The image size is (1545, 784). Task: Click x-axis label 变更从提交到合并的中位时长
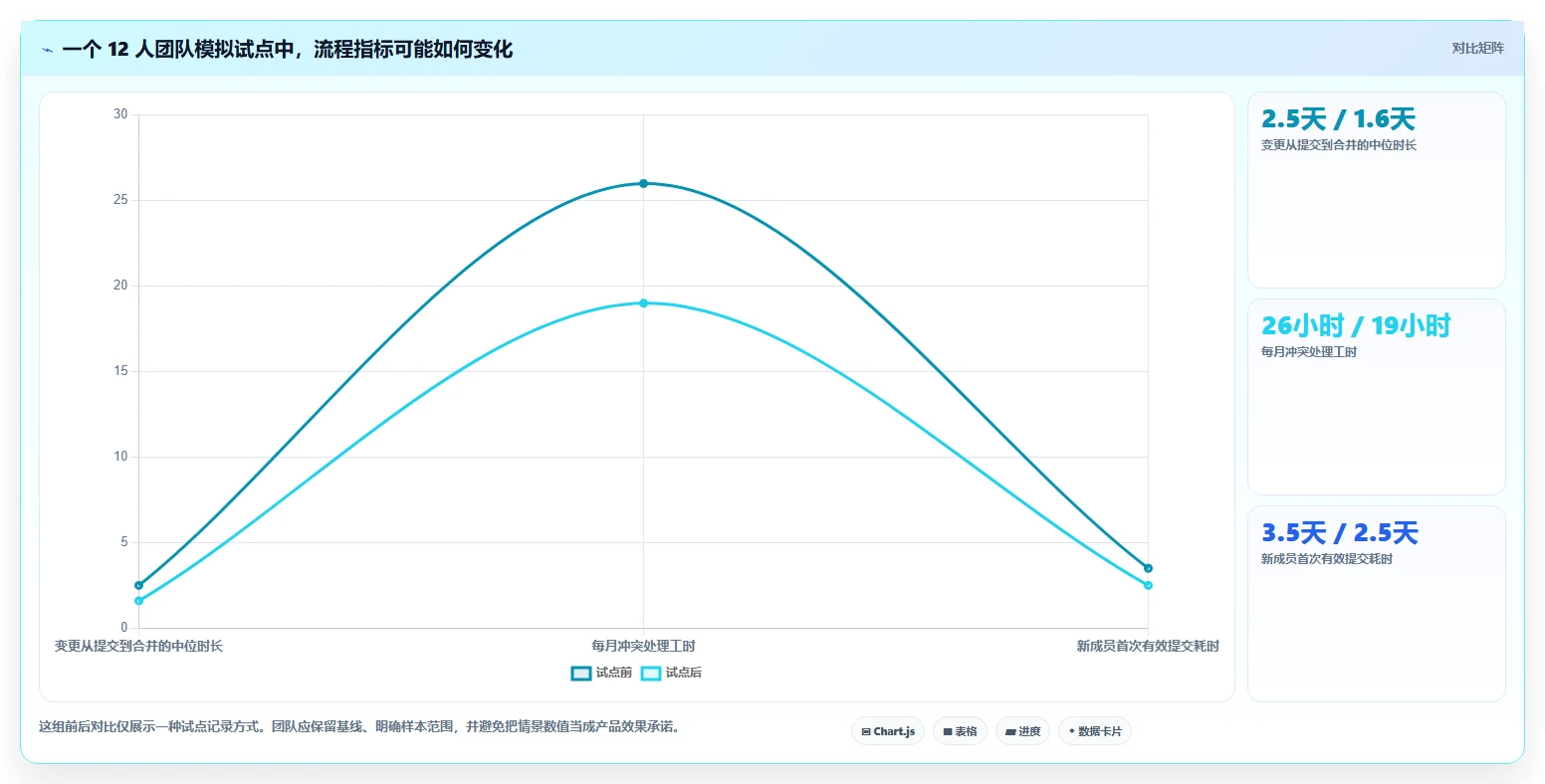click(x=138, y=646)
